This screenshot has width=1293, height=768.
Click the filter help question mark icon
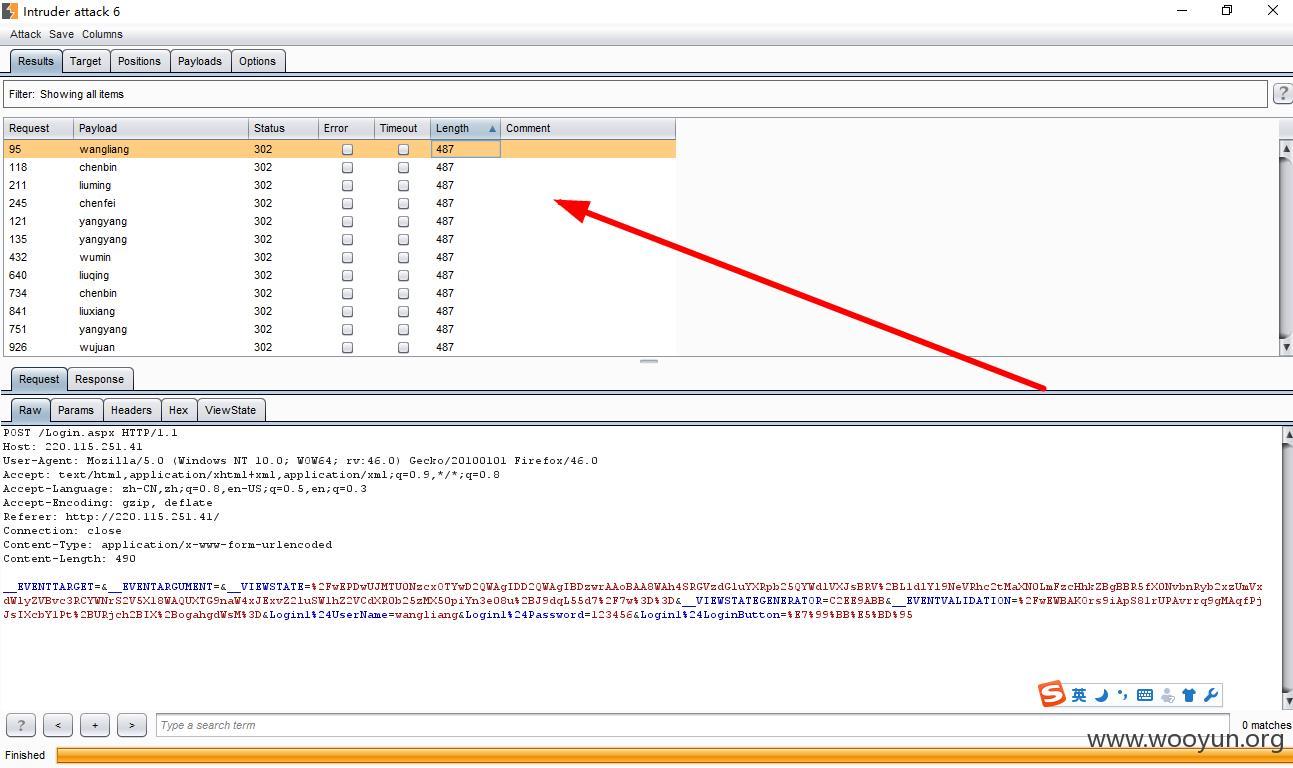click(1282, 94)
